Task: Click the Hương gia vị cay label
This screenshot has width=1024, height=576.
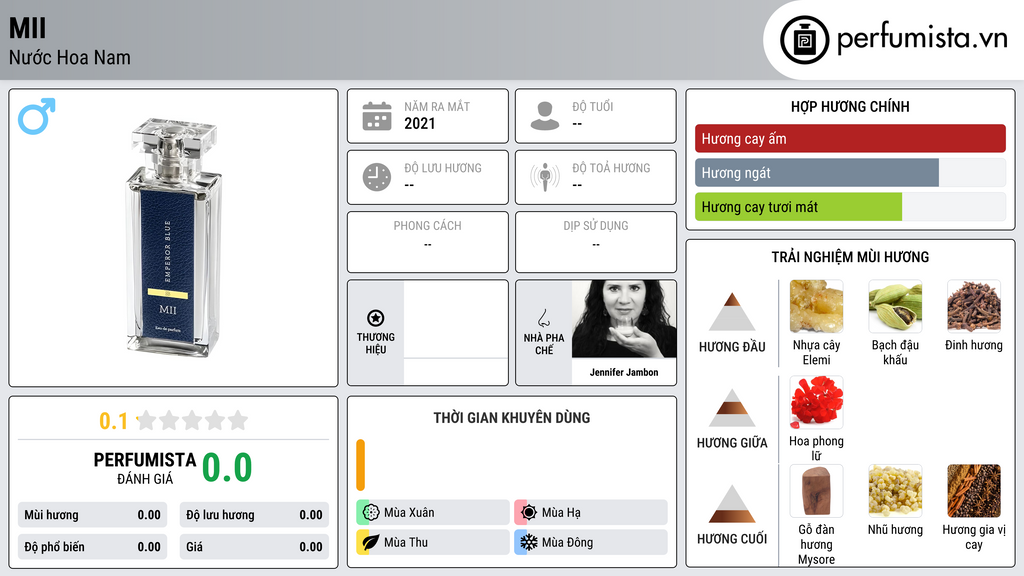Action: (974, 537)
